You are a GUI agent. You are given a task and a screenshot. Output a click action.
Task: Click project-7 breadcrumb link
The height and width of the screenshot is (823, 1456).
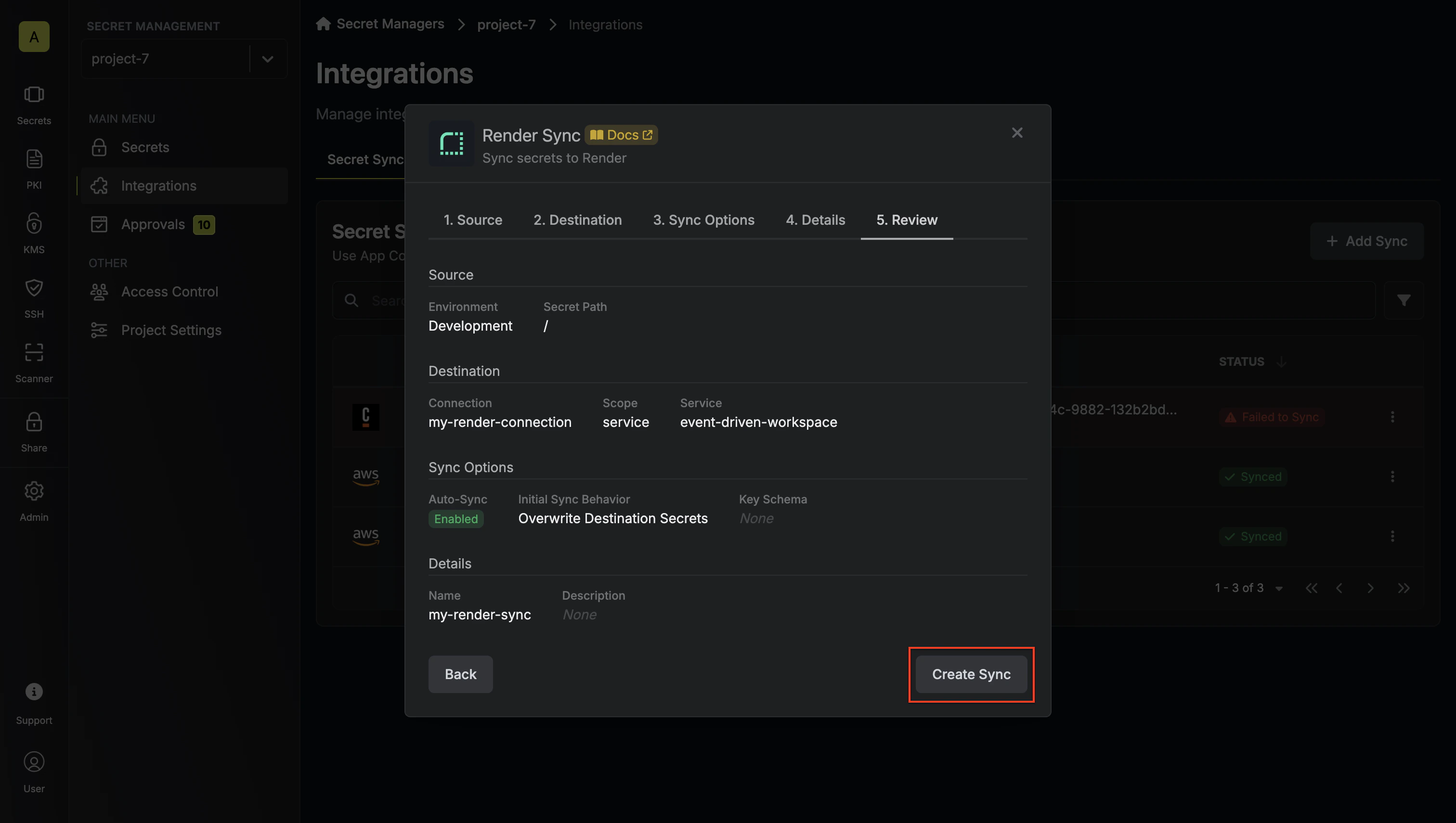tap(506, 25)
